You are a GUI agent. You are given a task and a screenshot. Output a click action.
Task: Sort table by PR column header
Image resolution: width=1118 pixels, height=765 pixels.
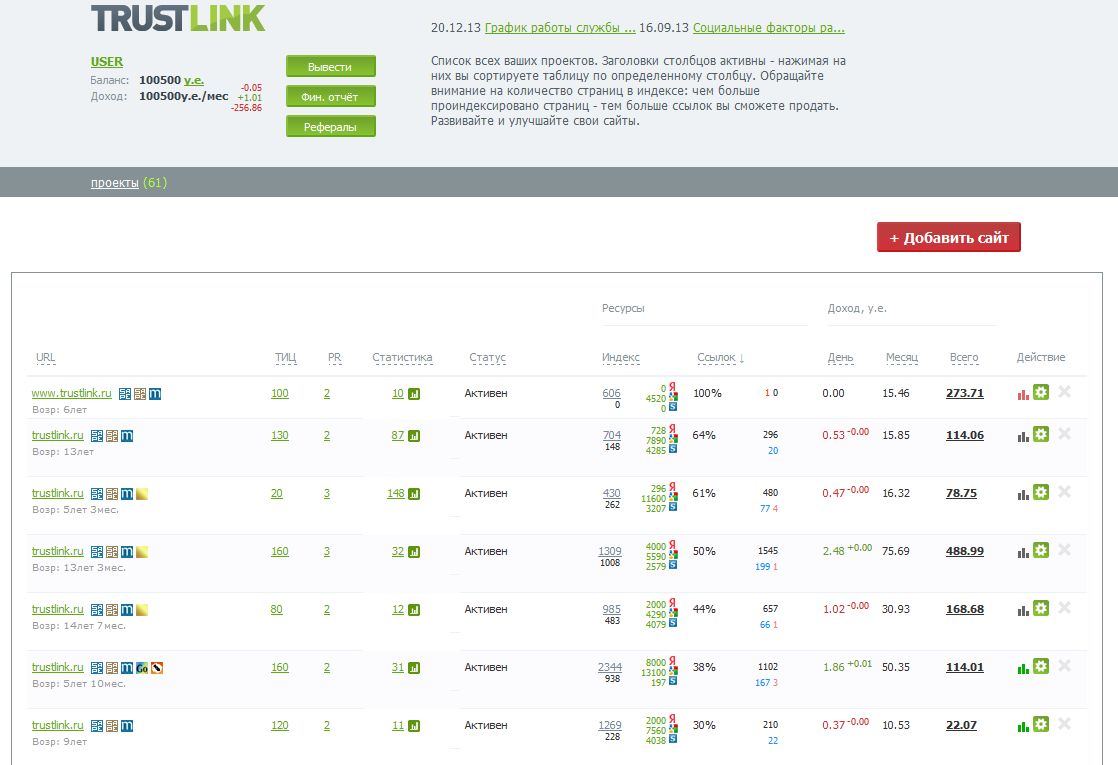pyautogui.click(x=334, y=357)
